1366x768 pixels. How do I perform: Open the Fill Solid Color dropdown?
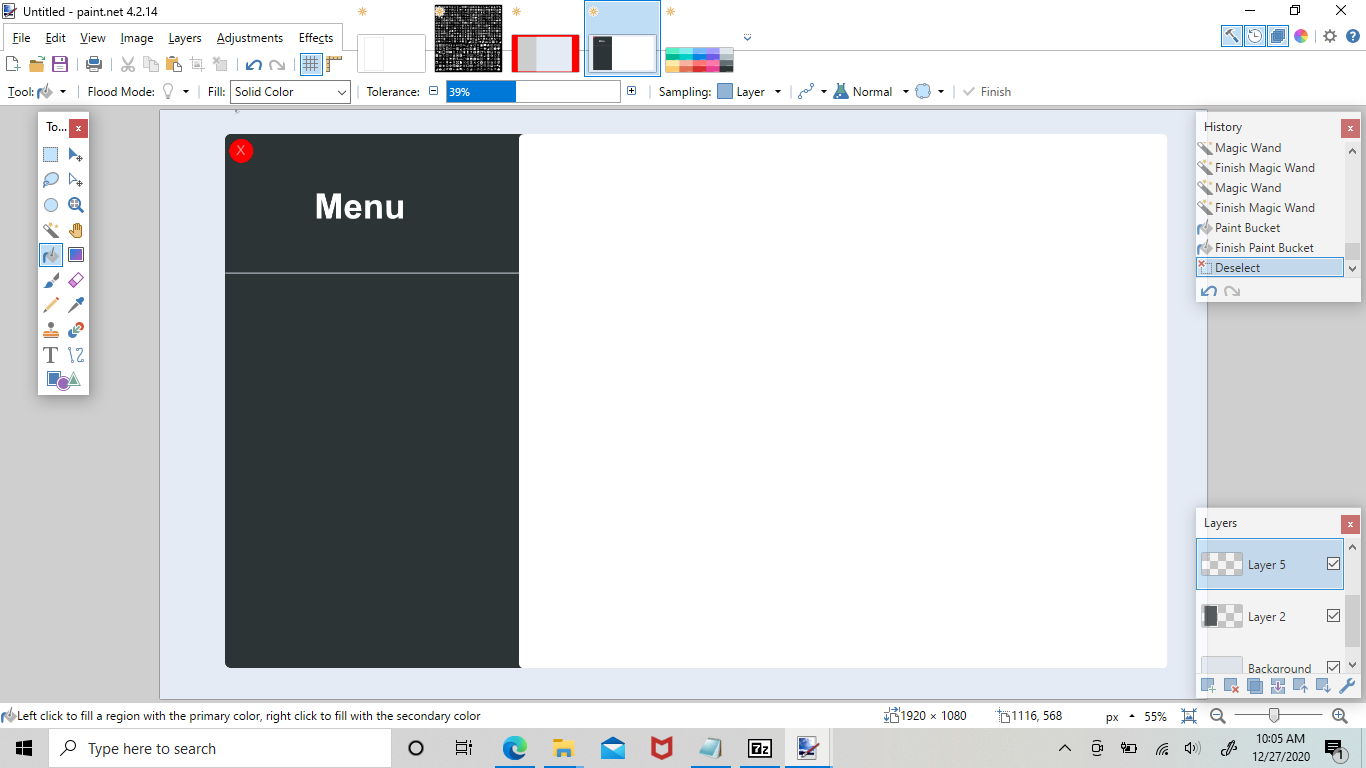(x=290, y=92)
